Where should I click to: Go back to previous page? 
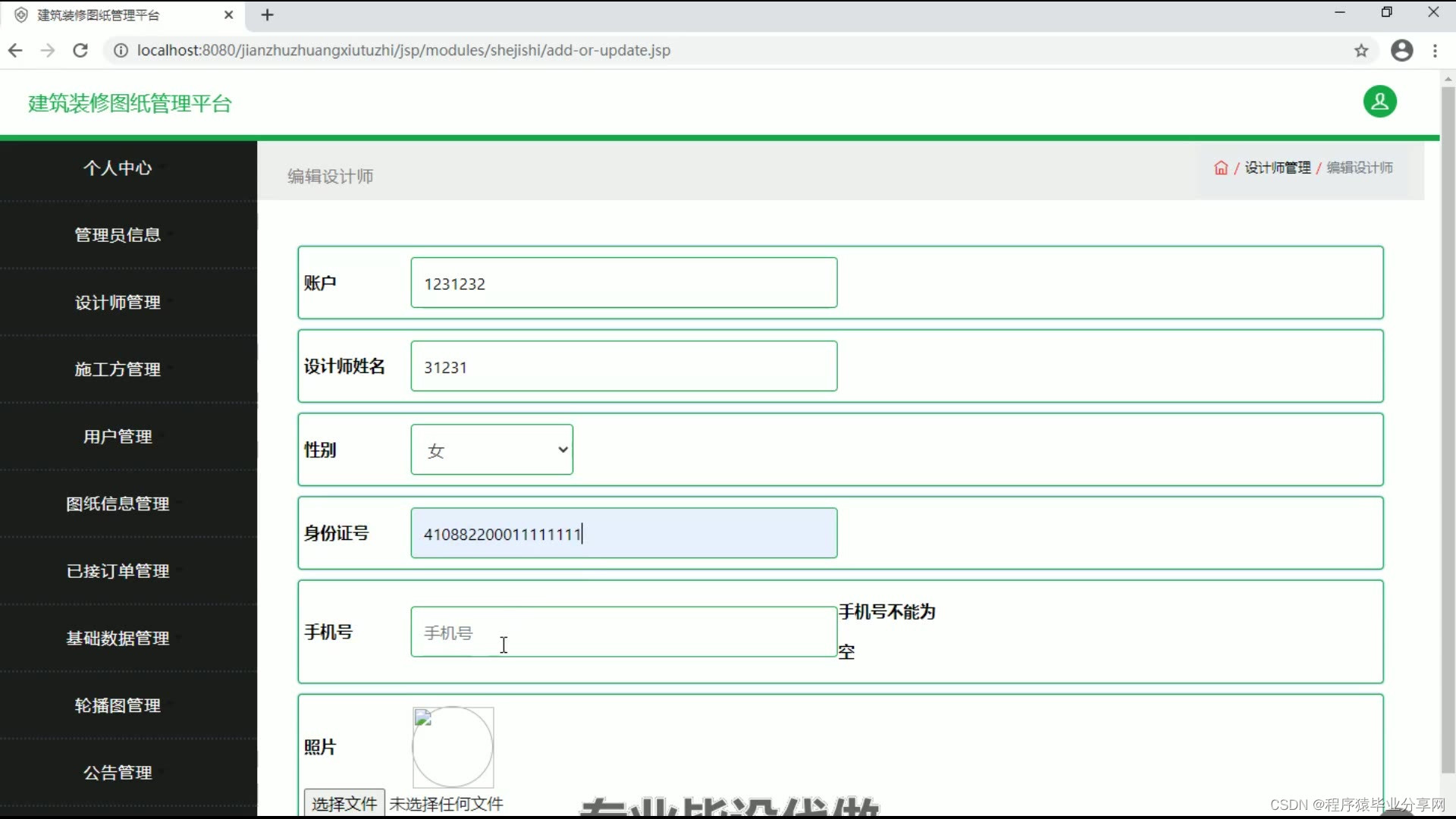(x=15, y=51)
